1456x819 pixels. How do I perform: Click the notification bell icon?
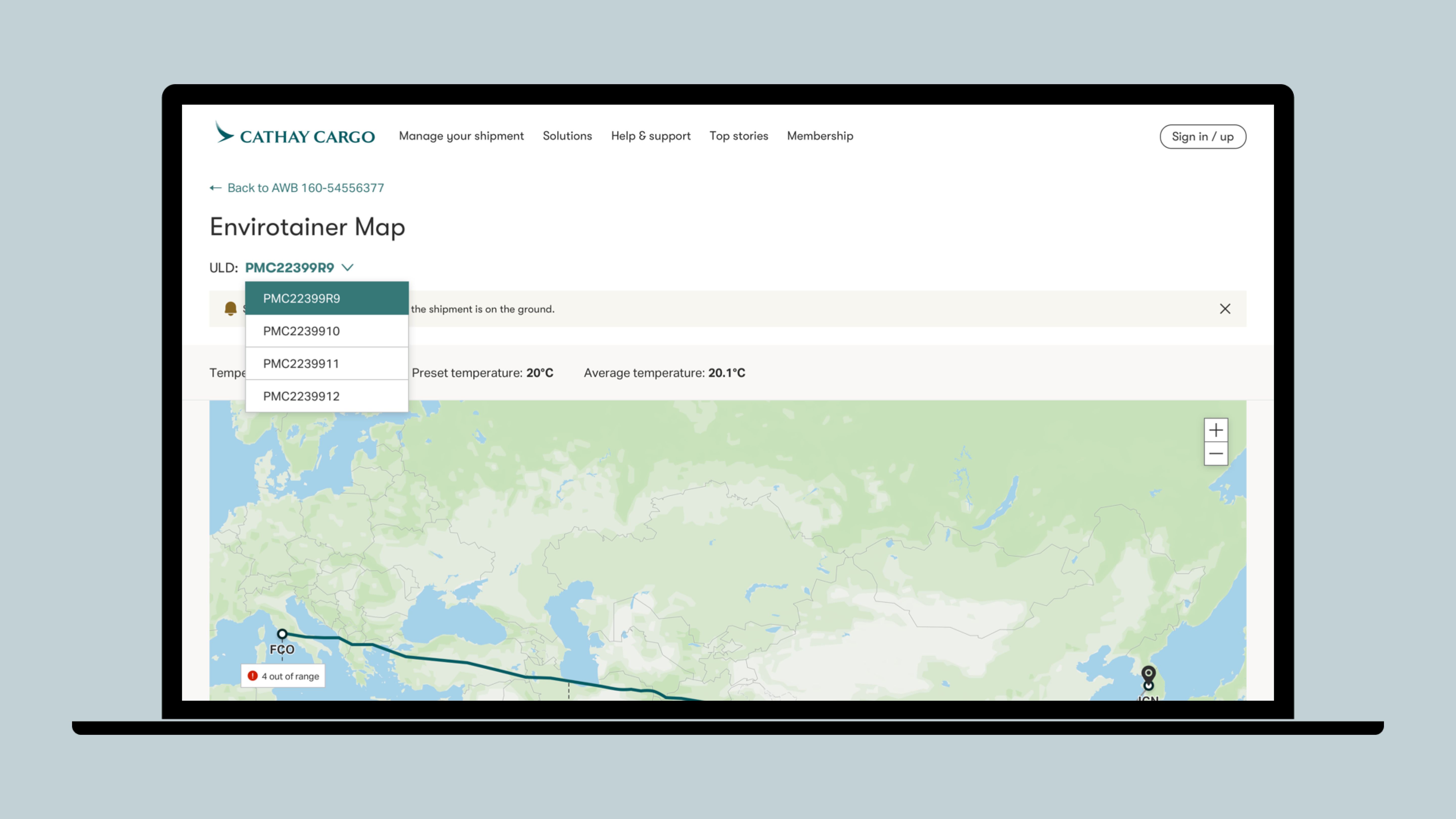click(230, 309)
